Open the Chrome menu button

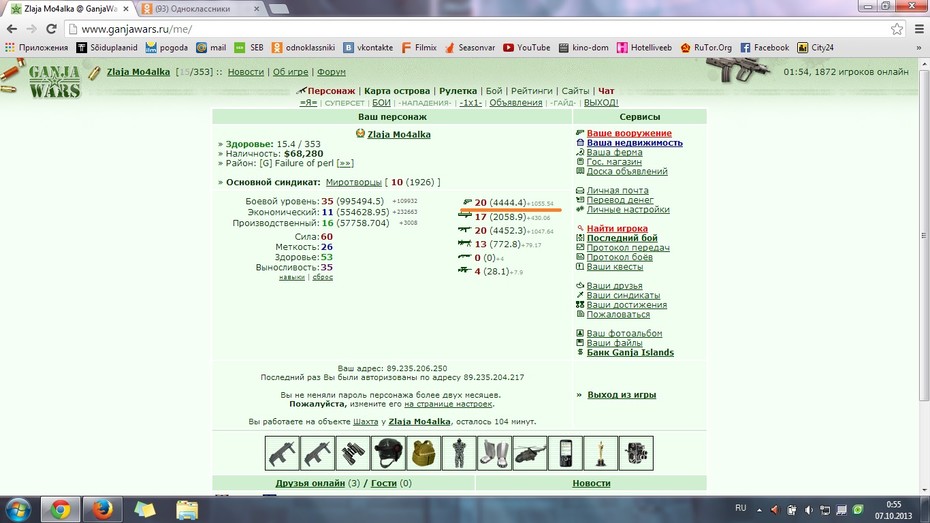point(919,28)
